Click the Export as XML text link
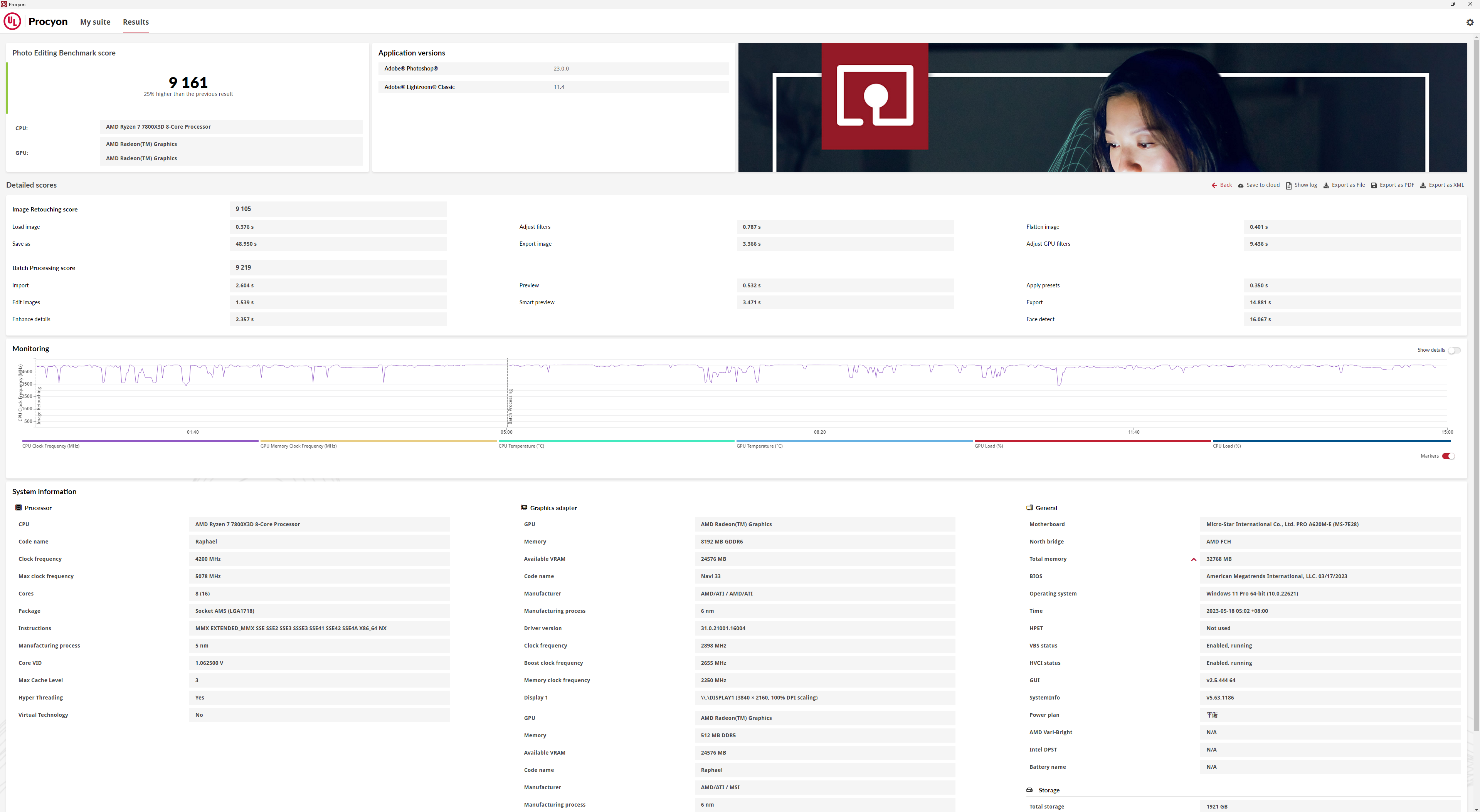Screen dimensions: 1480x812 (x=1446, y=185)
